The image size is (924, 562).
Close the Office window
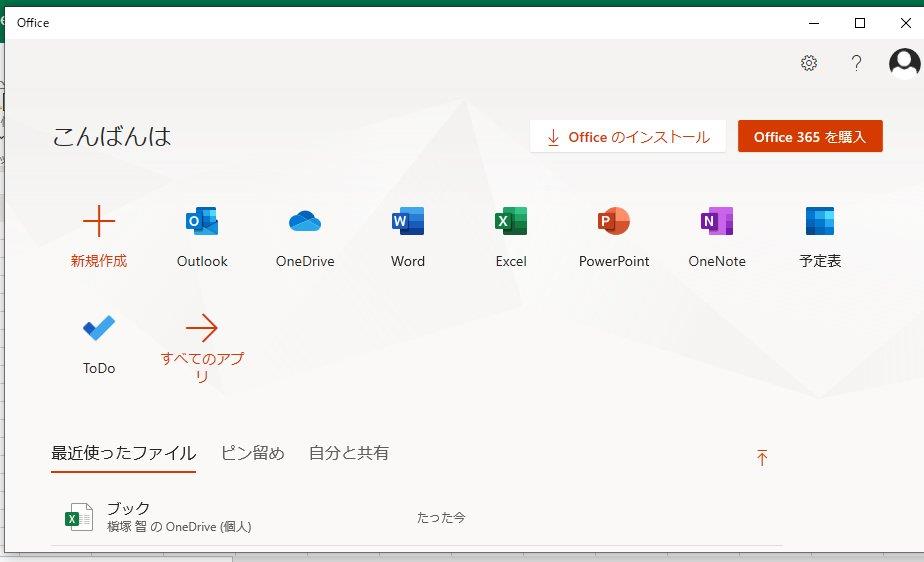pos(906,23)
